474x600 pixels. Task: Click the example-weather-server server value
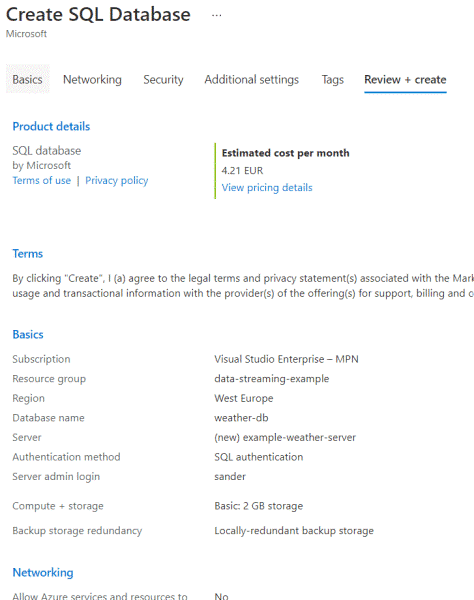pos(285,437)
